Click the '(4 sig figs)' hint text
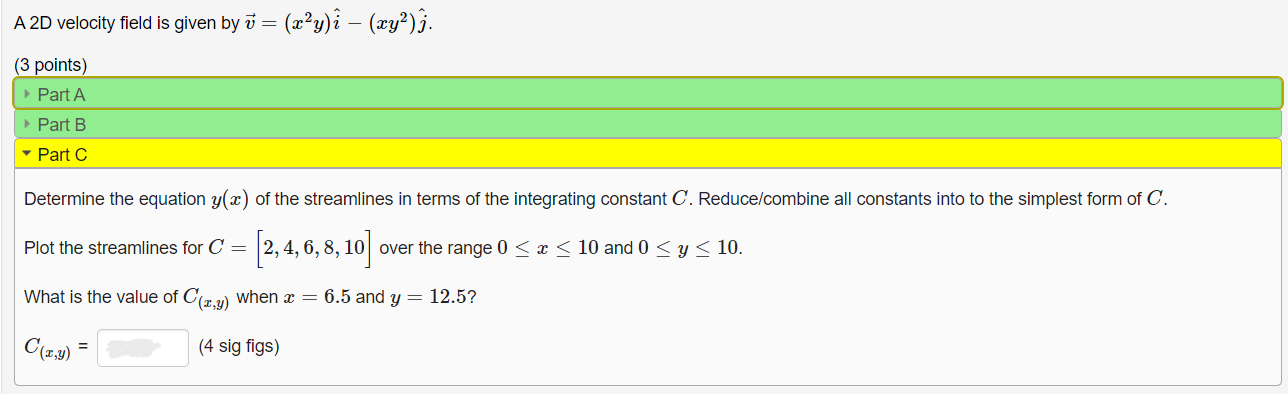The width and height of the screenshot is (1288, 394). [x=239, y=347]
